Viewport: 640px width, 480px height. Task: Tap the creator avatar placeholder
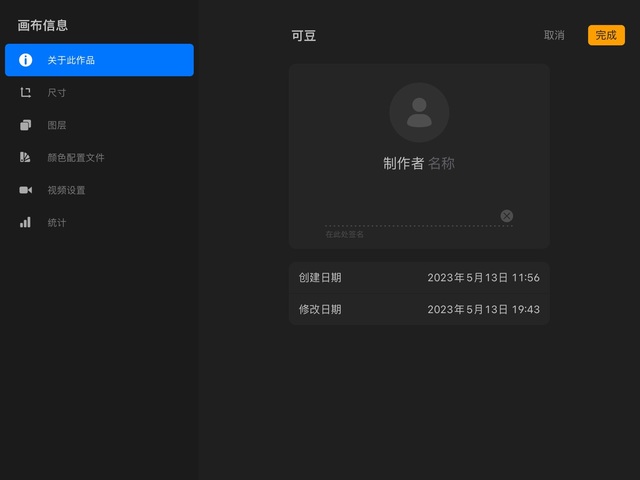click(x=419, y=112)
